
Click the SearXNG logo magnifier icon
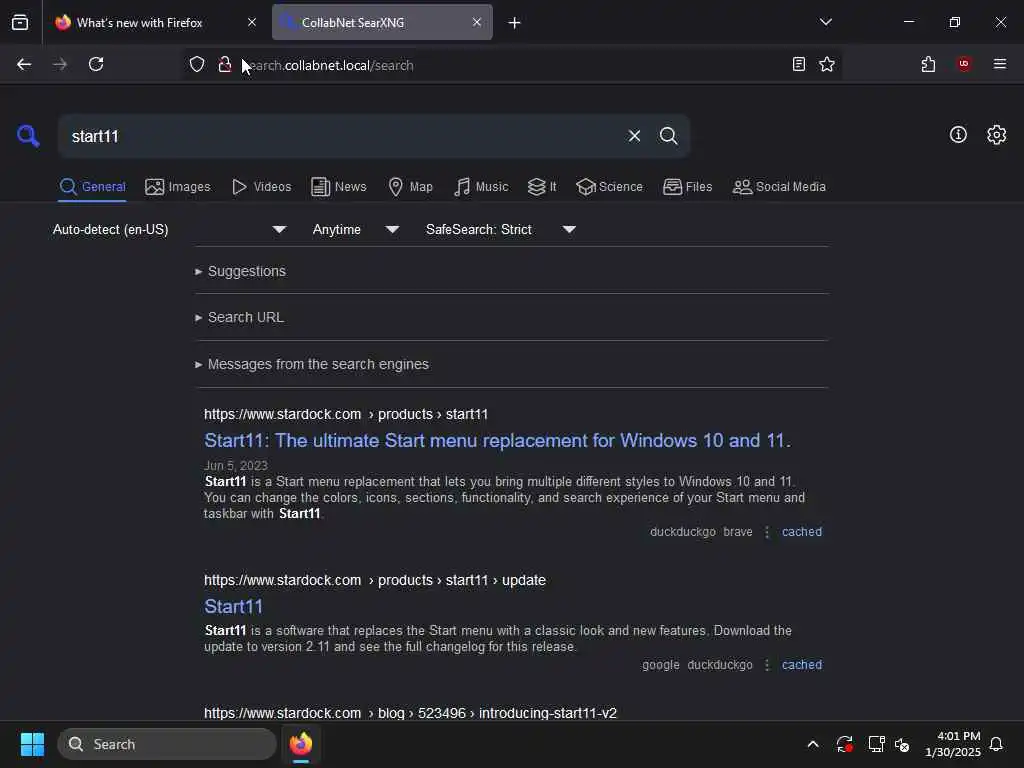28,136
